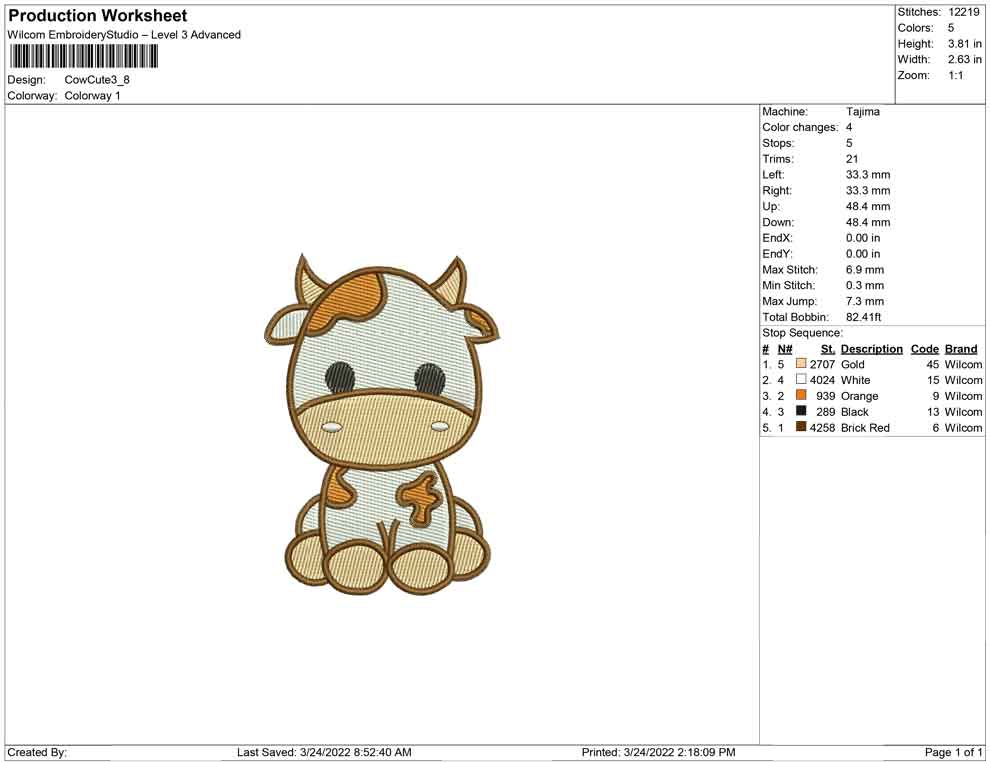Click the Stitches count value 12219
Image resolution: width=990 pixels, height=762 pixels.
pyautogui.click(x=964, y=12)
